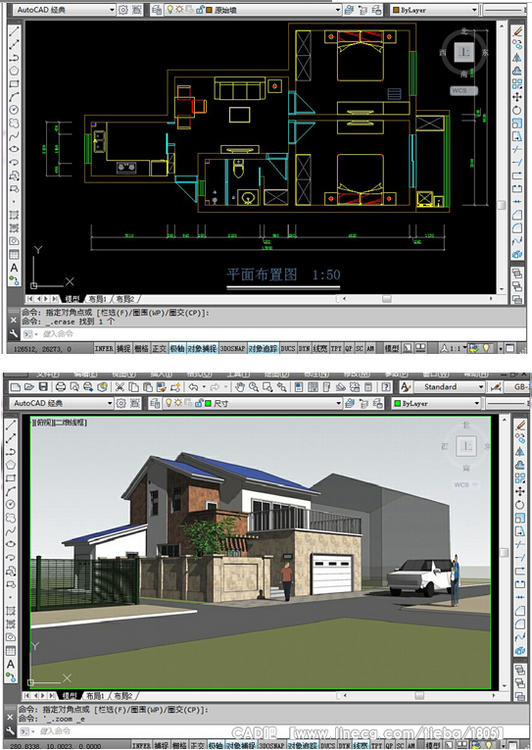
Task: Select the Circle tool in top window
Action: [14, 110]
